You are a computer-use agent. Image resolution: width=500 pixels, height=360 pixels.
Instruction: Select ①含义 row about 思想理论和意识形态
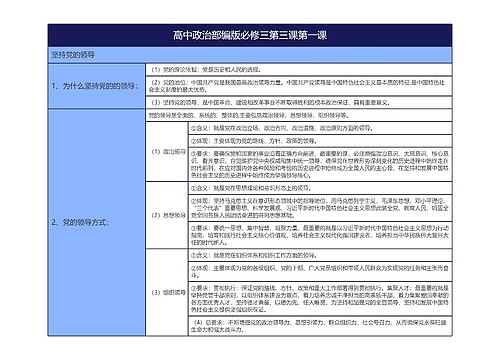coord(320,188)
